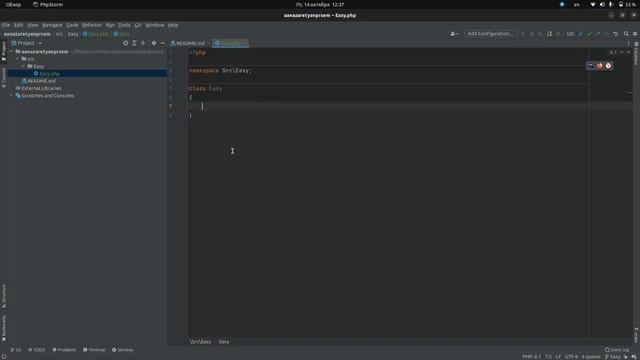Open the Terminal tool window
The height and width of the screenshot is (360, 640).
click(x=94, y=350)
